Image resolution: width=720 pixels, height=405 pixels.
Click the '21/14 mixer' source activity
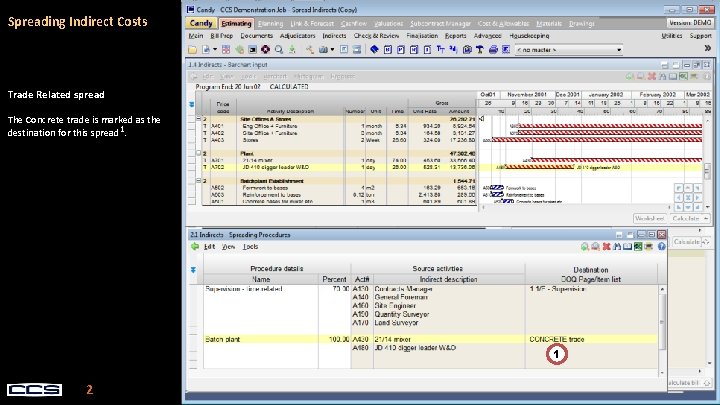(x=392, y=339)
